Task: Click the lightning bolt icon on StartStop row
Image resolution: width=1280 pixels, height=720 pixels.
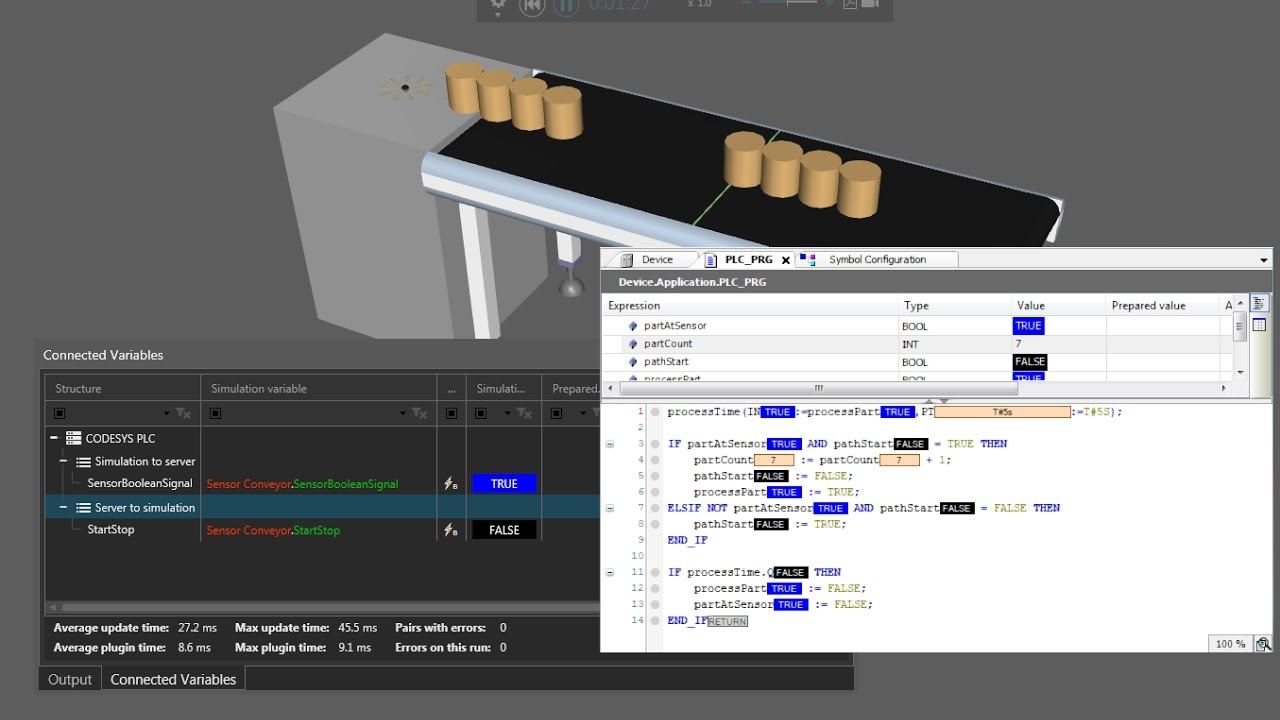Action: click(451, 529)
